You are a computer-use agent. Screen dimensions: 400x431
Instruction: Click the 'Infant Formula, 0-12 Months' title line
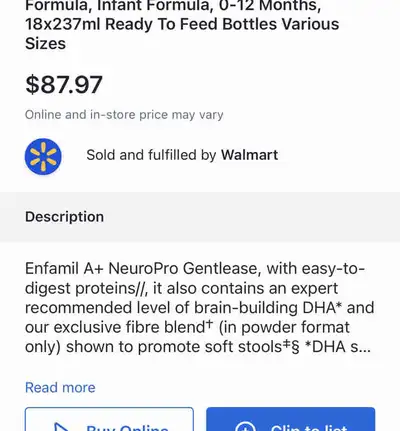coord(209,6)
